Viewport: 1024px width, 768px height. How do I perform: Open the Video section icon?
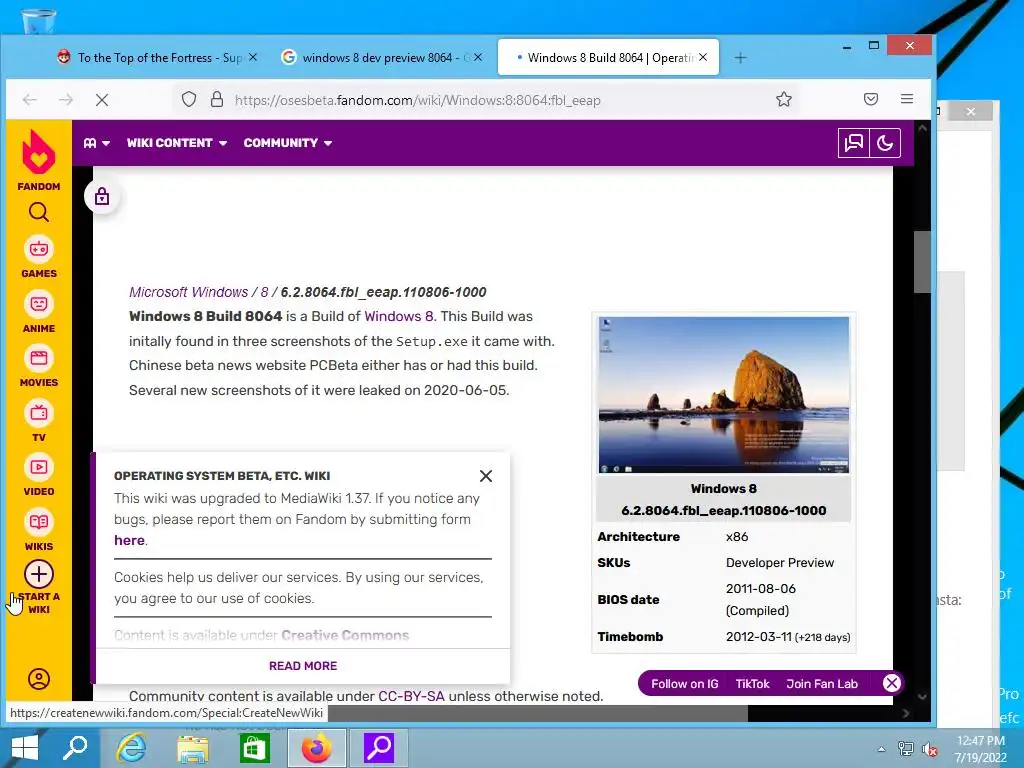click(x=39, y=467)
